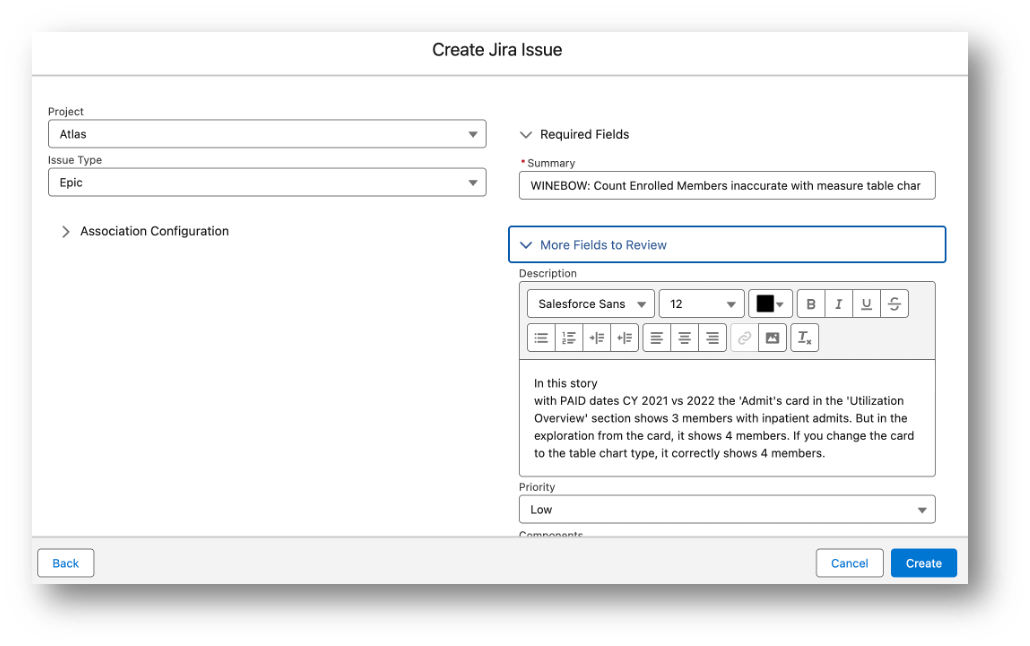Insert a numbered list
This screenshot has width=1030, height=646.
click(x=569, y=338)
